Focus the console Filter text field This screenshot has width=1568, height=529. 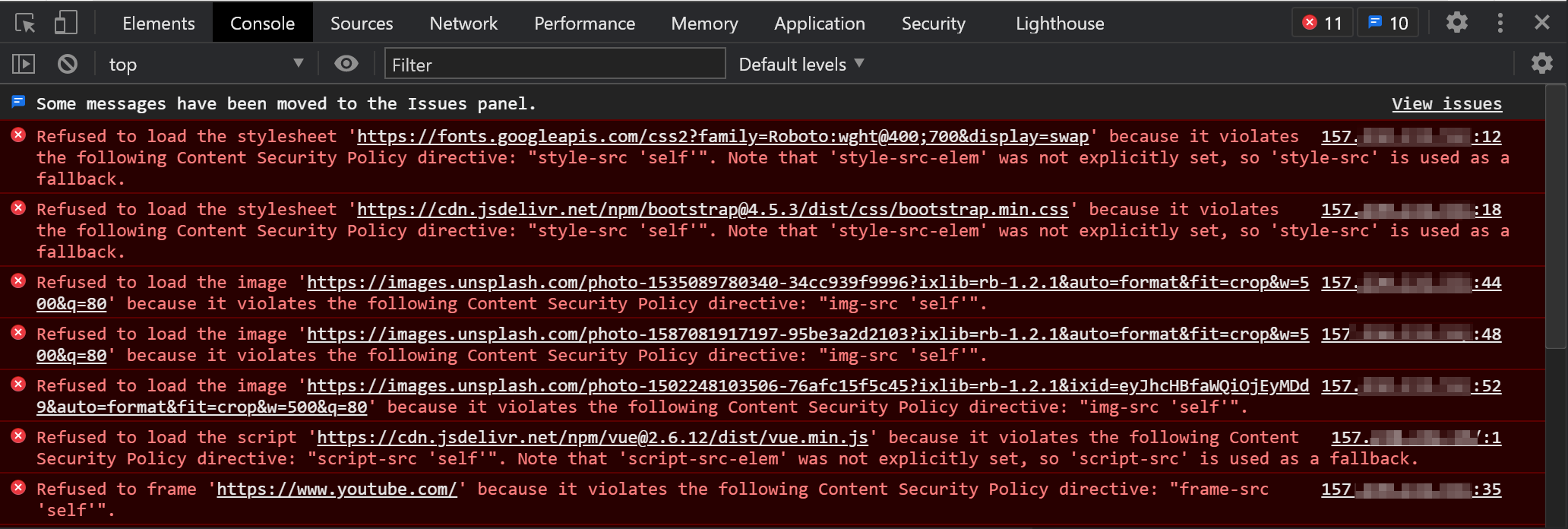pos(555,64)
